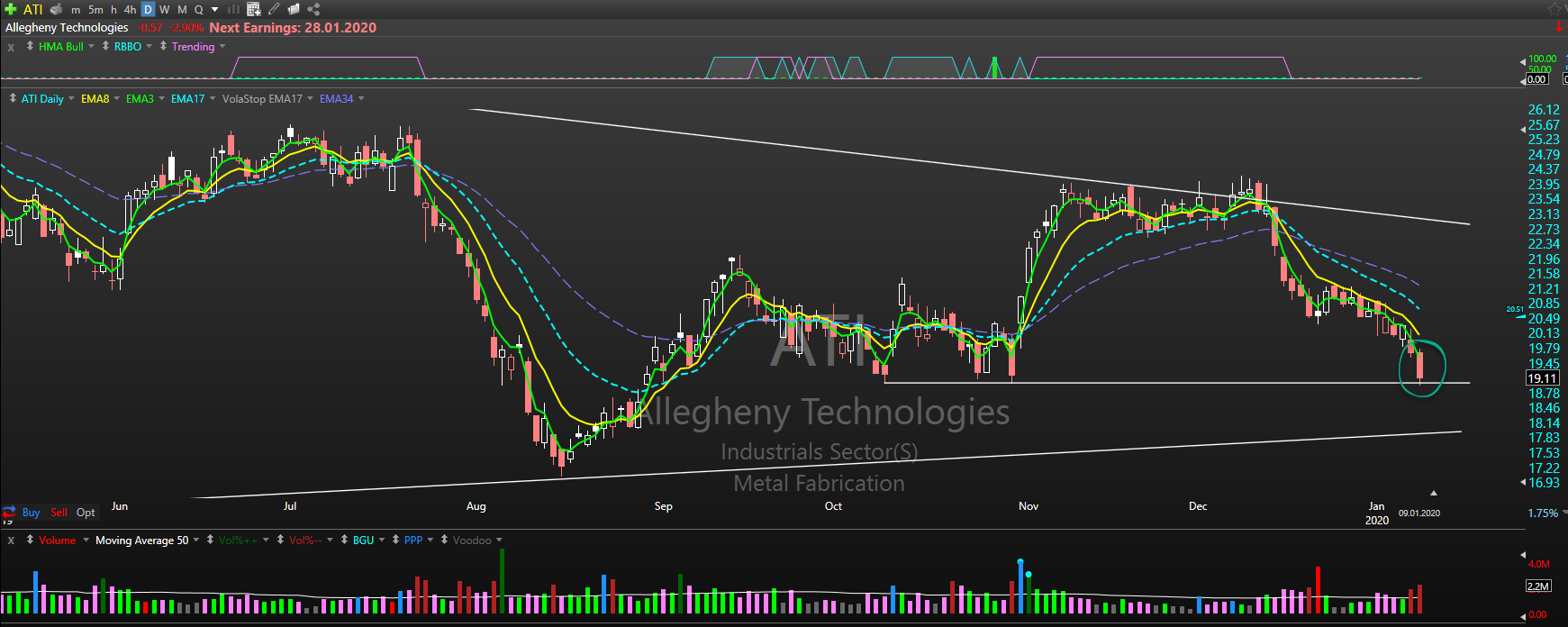Screen dimensions: 1568x627
Task: Switch to the 4h timeframe
Action: [130, 10]
